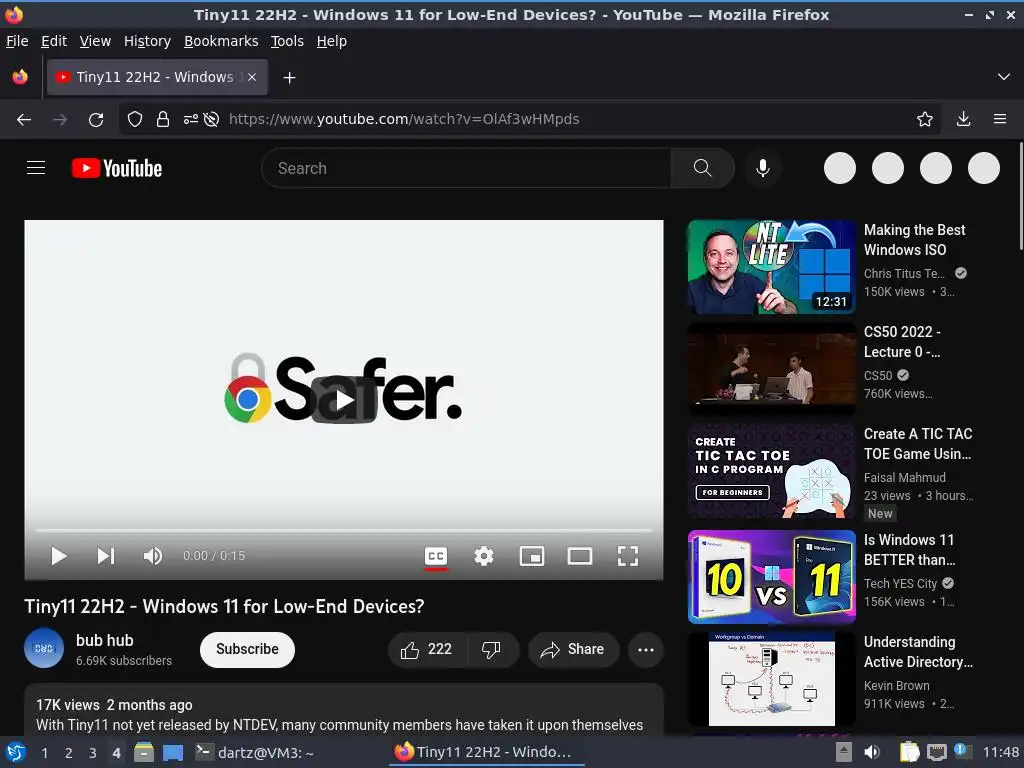Open the YouTube guide hamburger menu
1024x768 pixels.
pos(36,168)
